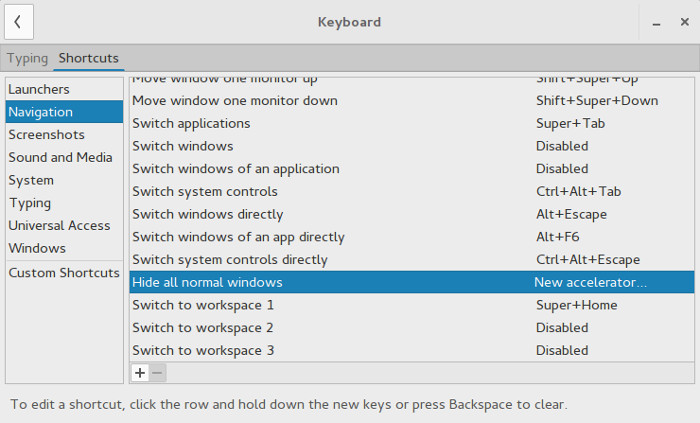This screenshot has height=423, width=700.
Task: Choose the System shortcuts category
Action: click(31, 180)
